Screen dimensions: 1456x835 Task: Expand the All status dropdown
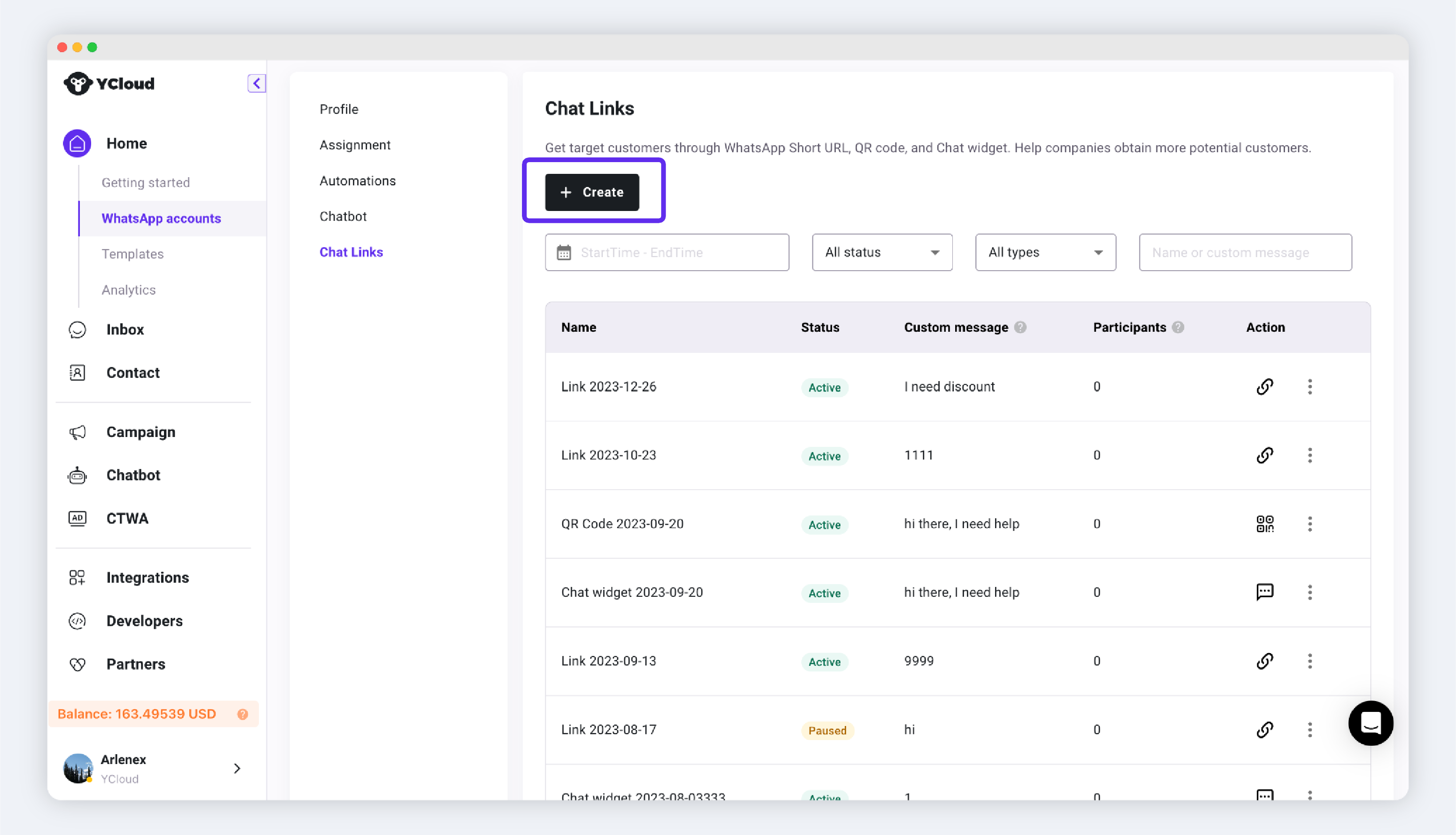[x=881, y=252]
